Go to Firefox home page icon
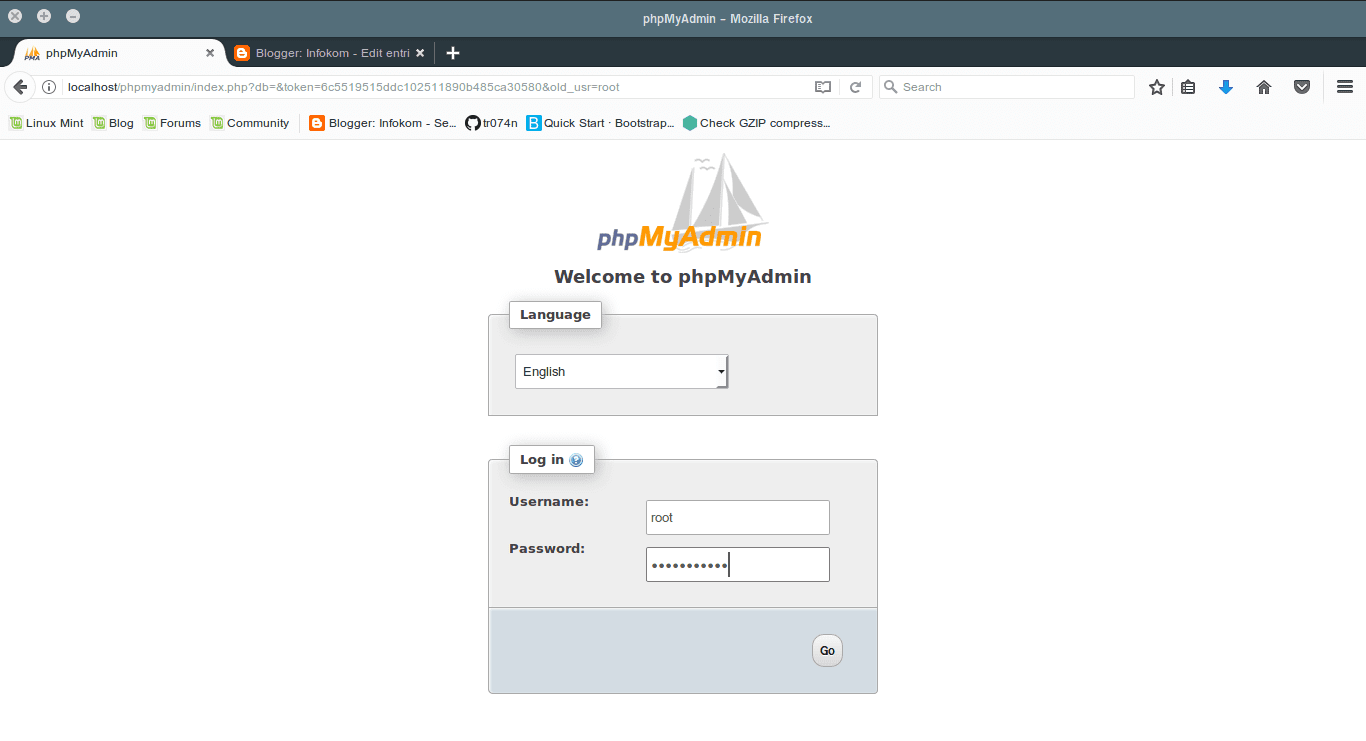Viewport: 1366px width, 741px height. [1264, 87]
